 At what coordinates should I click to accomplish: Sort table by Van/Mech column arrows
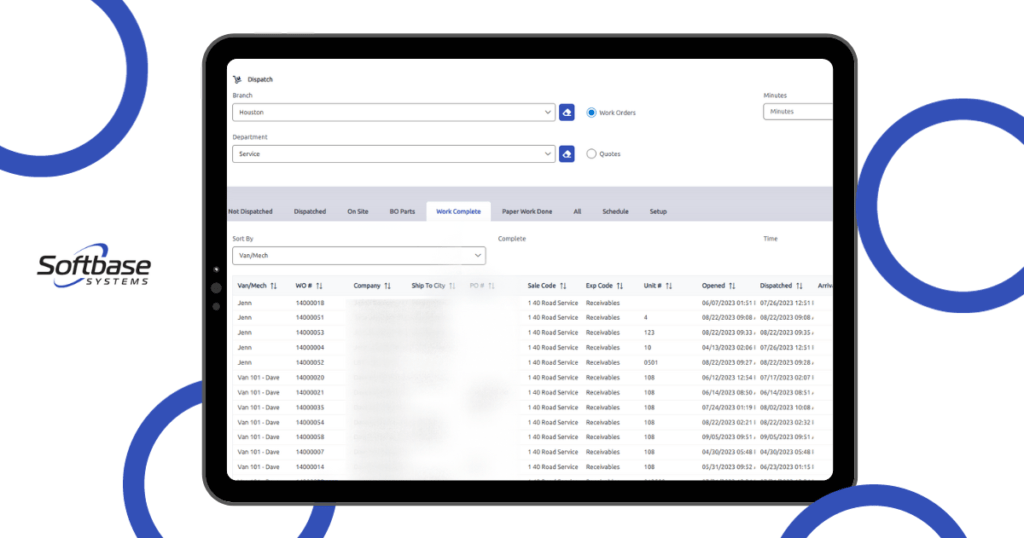(x=274, y=286)
